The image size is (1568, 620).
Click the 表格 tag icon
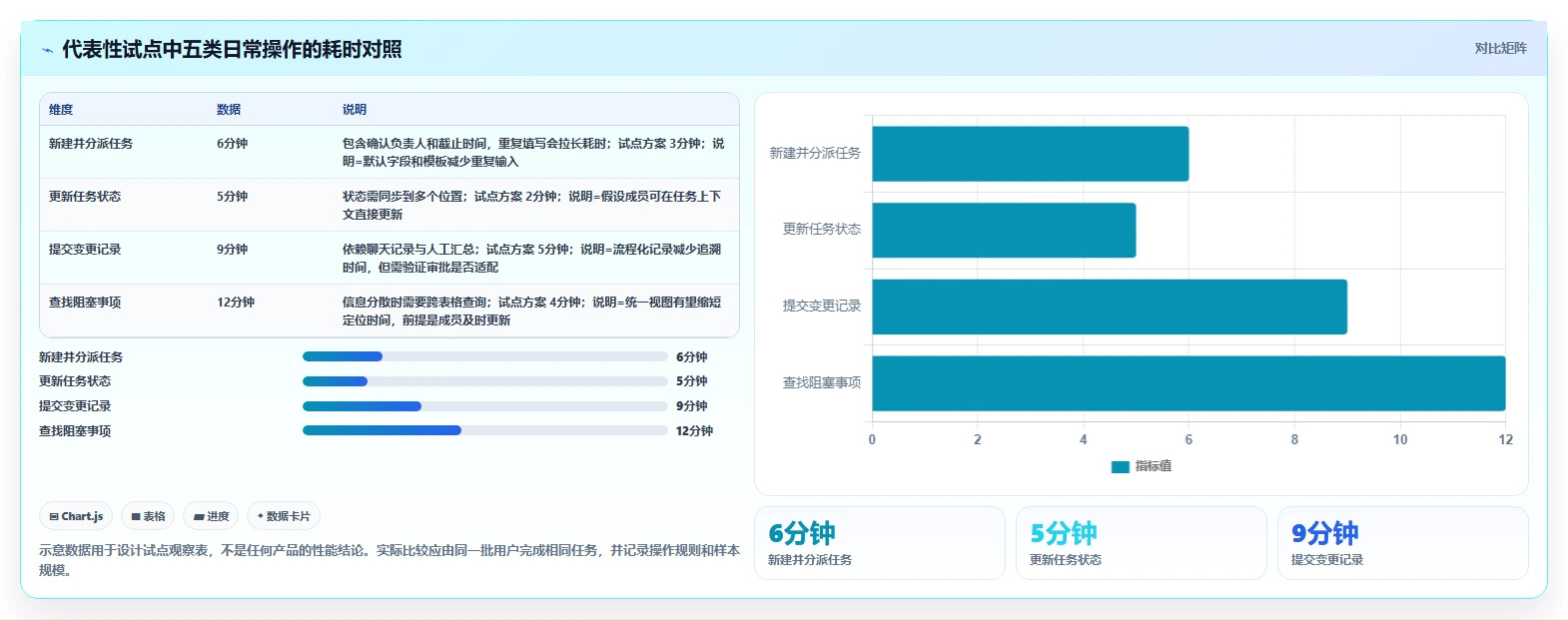tap(136, 517)
